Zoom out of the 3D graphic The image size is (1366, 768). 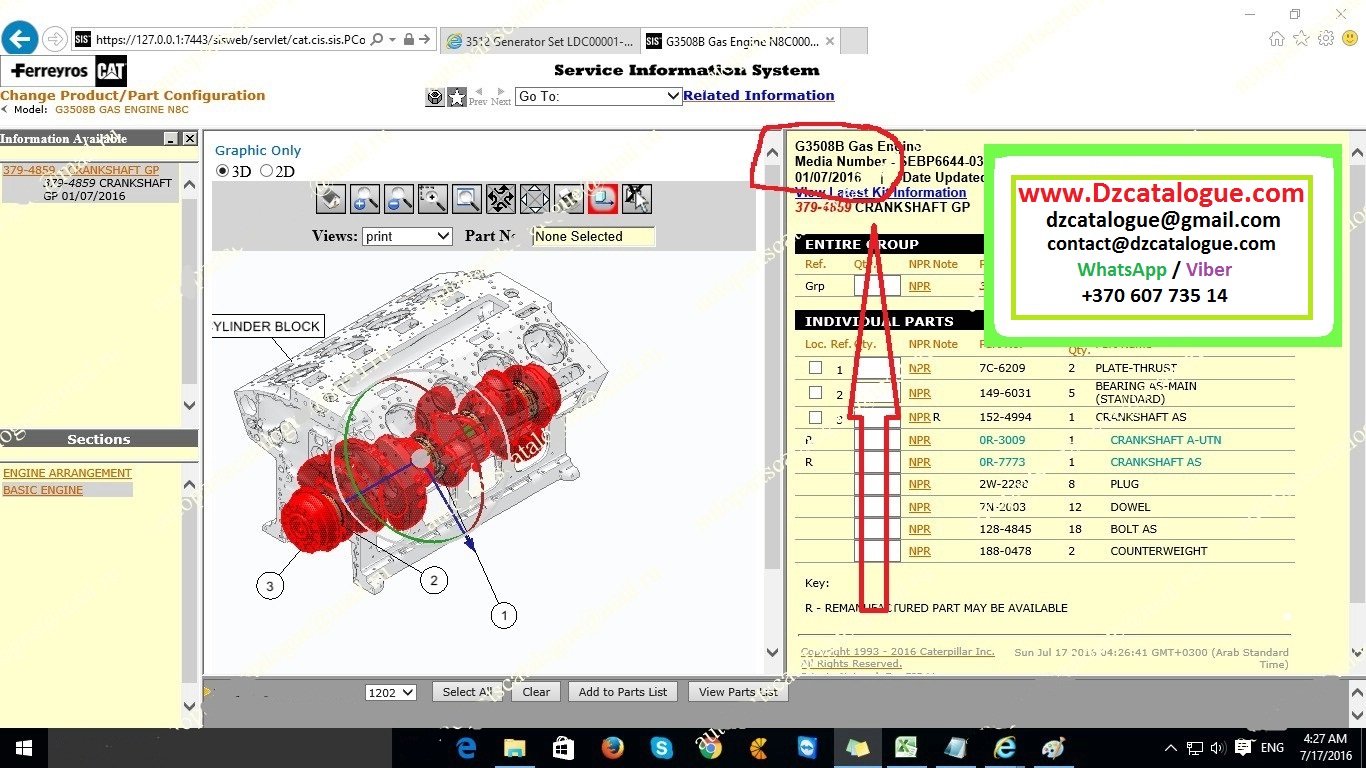tap(398, 198)
